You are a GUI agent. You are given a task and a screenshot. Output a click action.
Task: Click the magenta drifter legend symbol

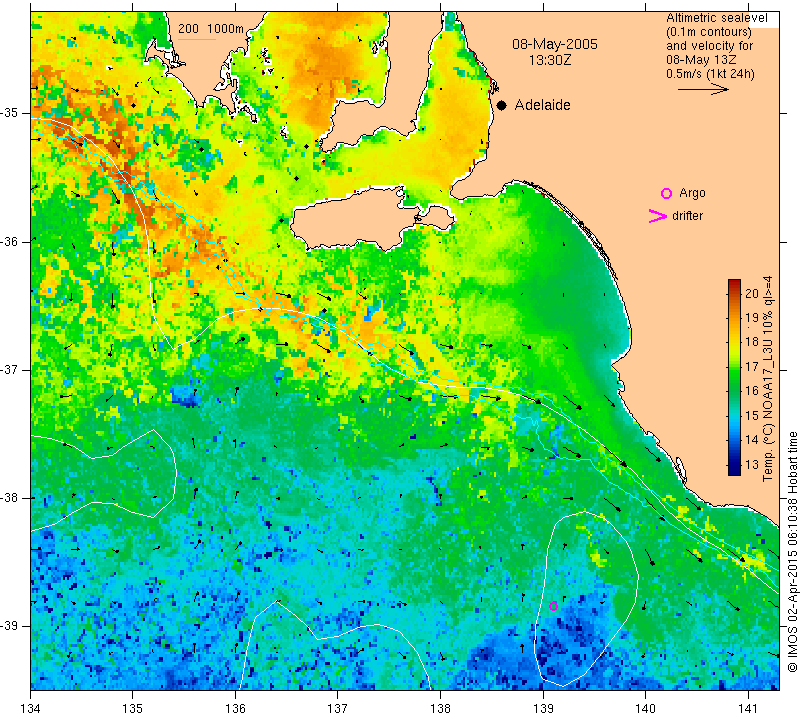657,216
